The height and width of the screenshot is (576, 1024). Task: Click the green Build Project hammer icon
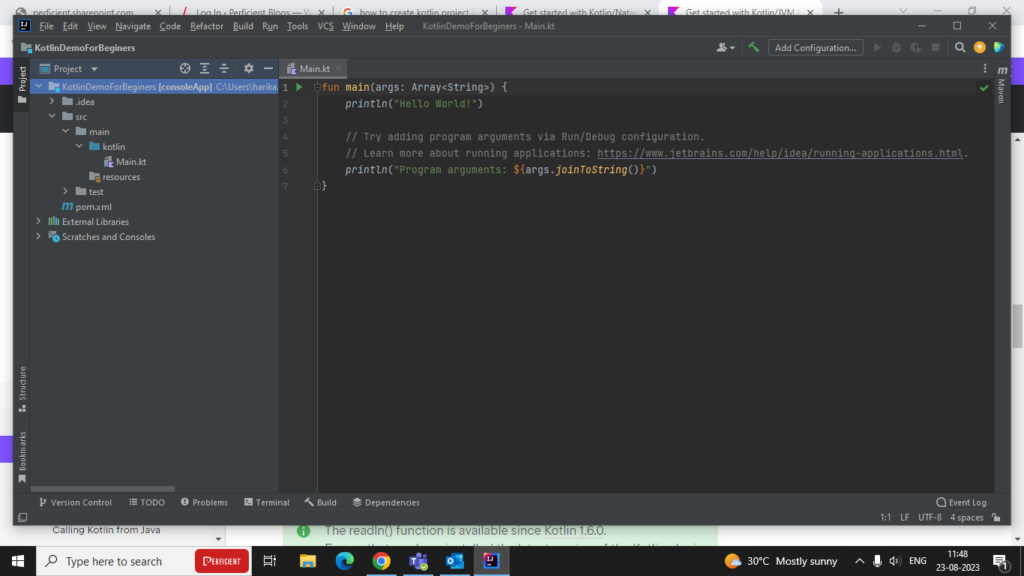(x=754, y=47)
